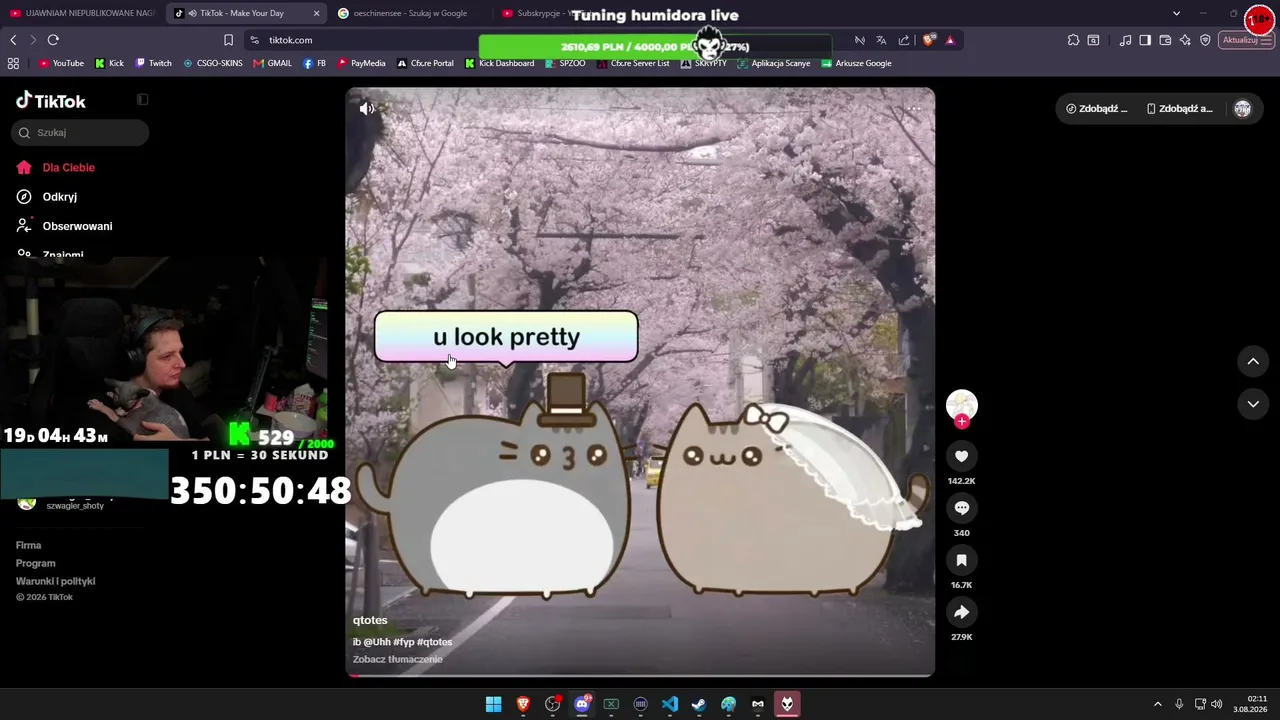Follow the creator via the red plus badge
The height and width of the screenshot is (720, 1280).
[x=962, y=422]
